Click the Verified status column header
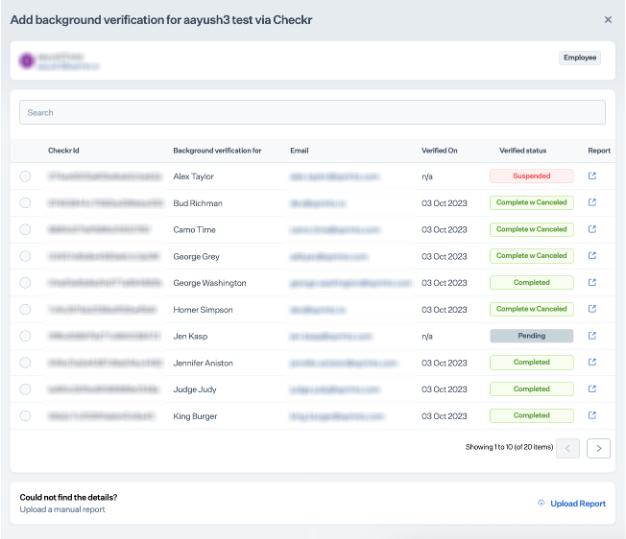This screenshot has width=626, height=539. [x=523, y=151]
